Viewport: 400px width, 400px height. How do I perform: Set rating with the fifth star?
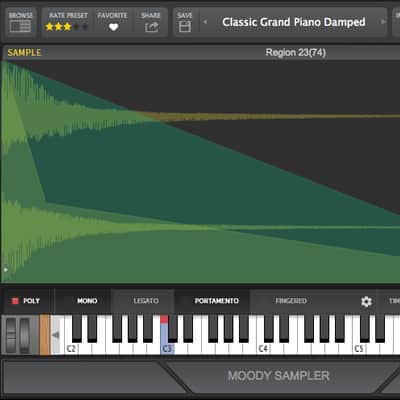(85, 27)
